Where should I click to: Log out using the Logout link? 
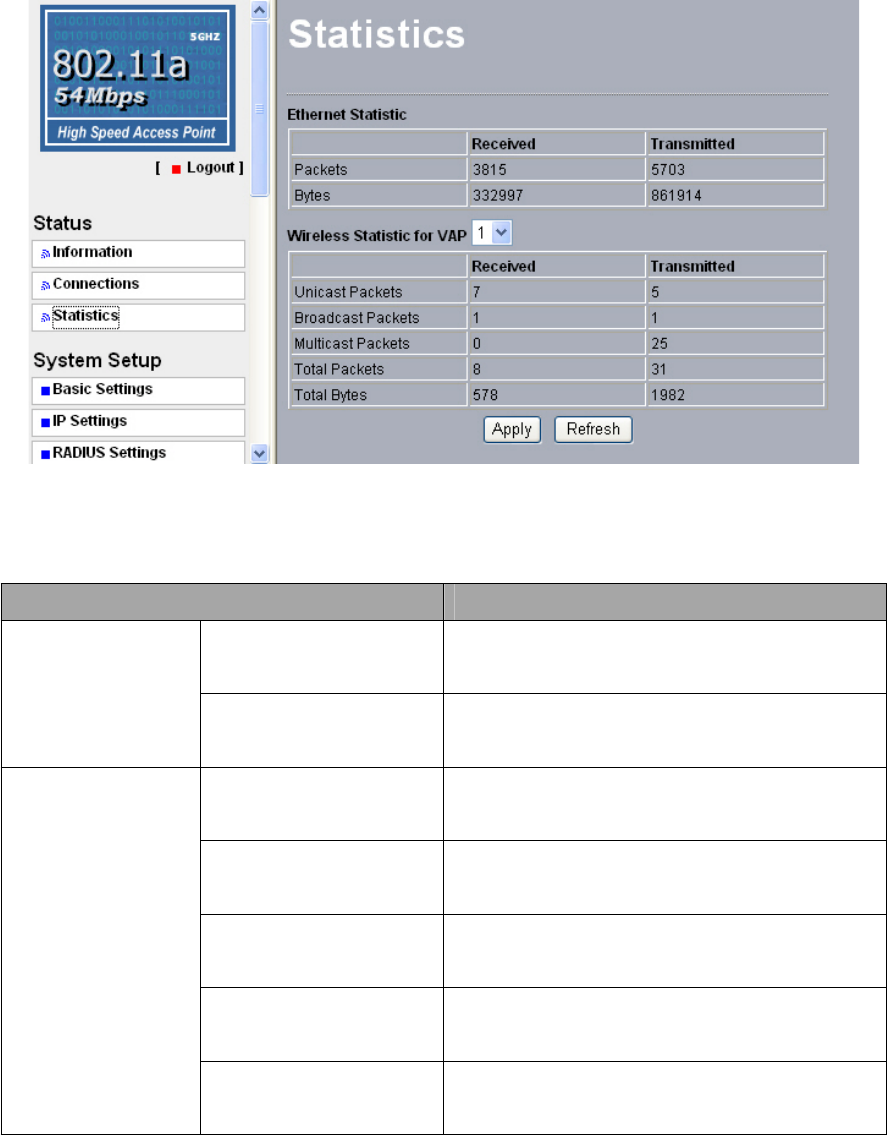[x=211, y=168]
